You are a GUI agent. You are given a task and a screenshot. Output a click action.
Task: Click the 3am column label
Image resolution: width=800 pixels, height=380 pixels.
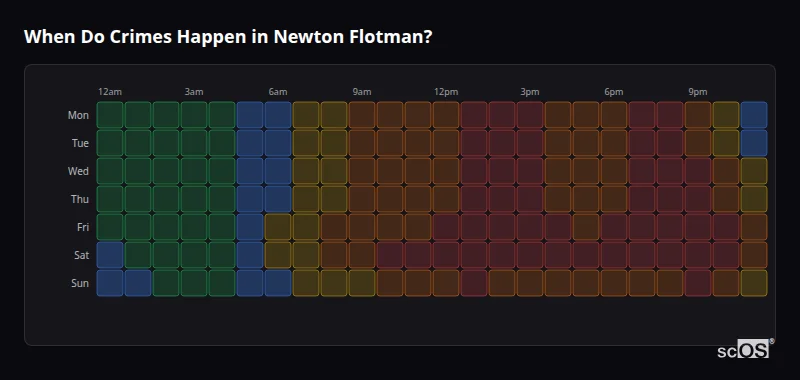[194, 92]
